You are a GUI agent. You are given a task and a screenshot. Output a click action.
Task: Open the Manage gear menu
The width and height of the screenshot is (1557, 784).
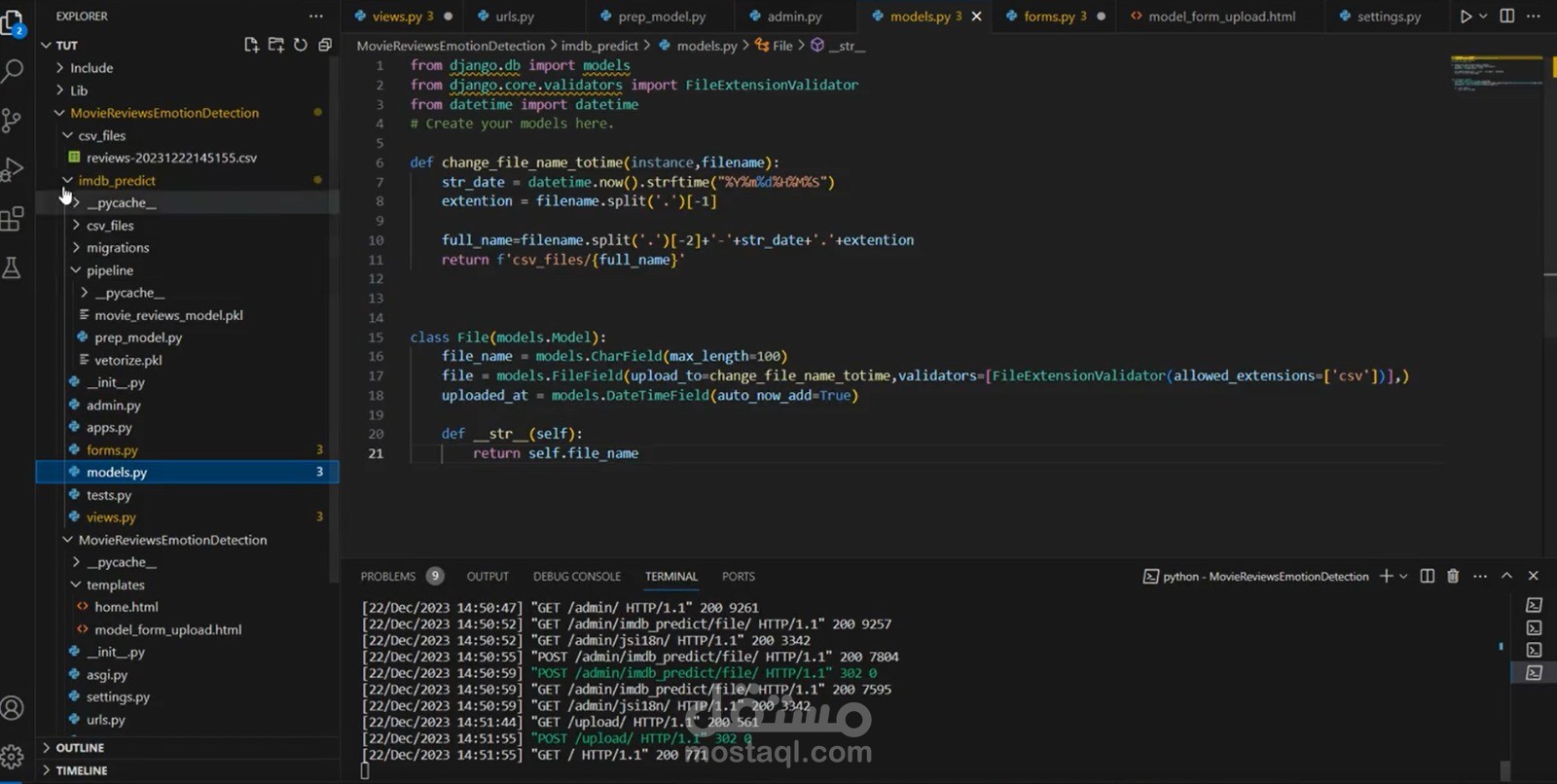13,757
